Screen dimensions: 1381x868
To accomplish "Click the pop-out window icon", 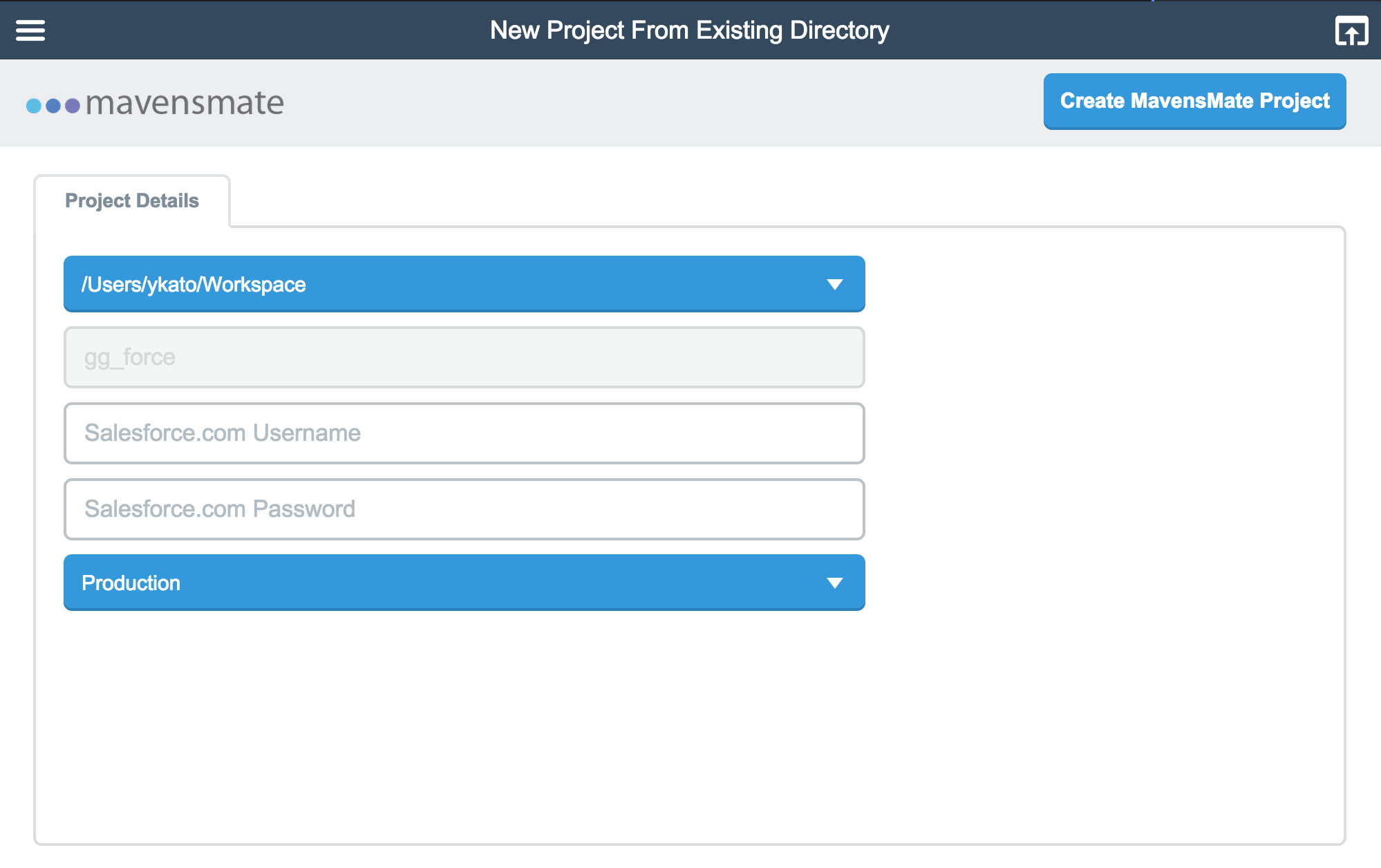I will point(1351,30).
